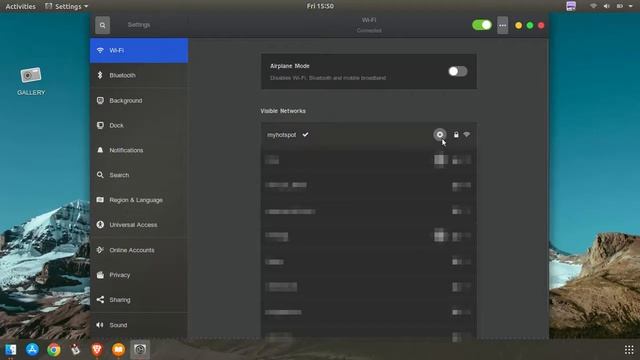This screenshot has height=360, width=640.
Task: Click the volume indicator in top bar
Action: coord(607,6)
